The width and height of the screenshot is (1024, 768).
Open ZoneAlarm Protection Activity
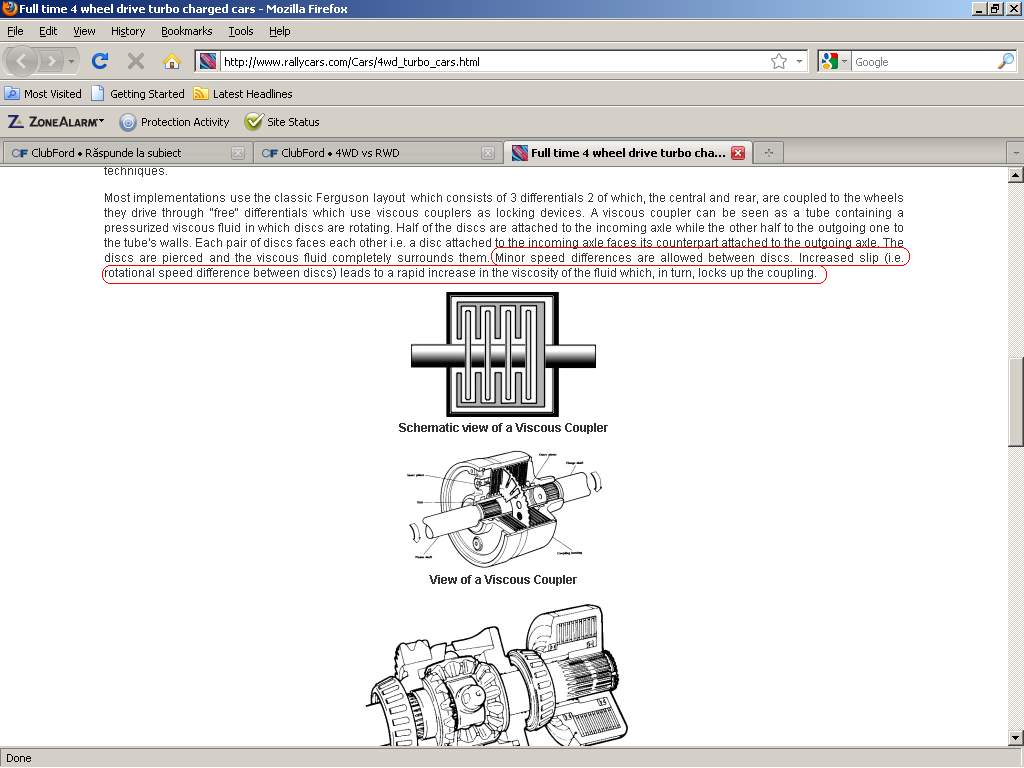(174, 122)
